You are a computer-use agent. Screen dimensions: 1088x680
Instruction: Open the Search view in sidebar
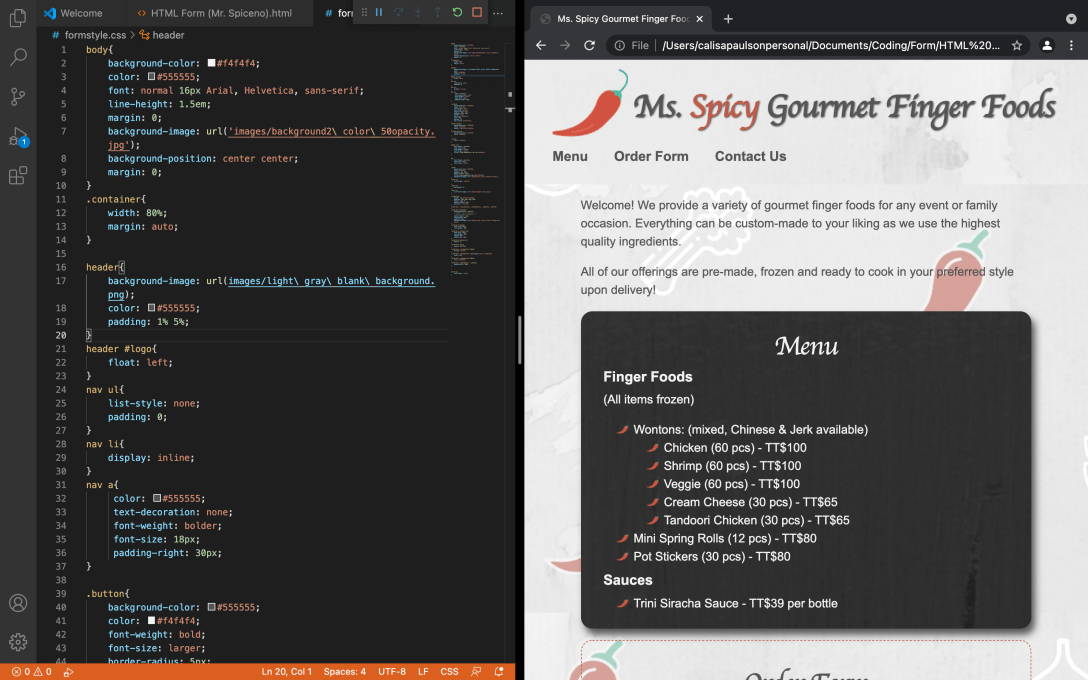(x=18, y=58)
